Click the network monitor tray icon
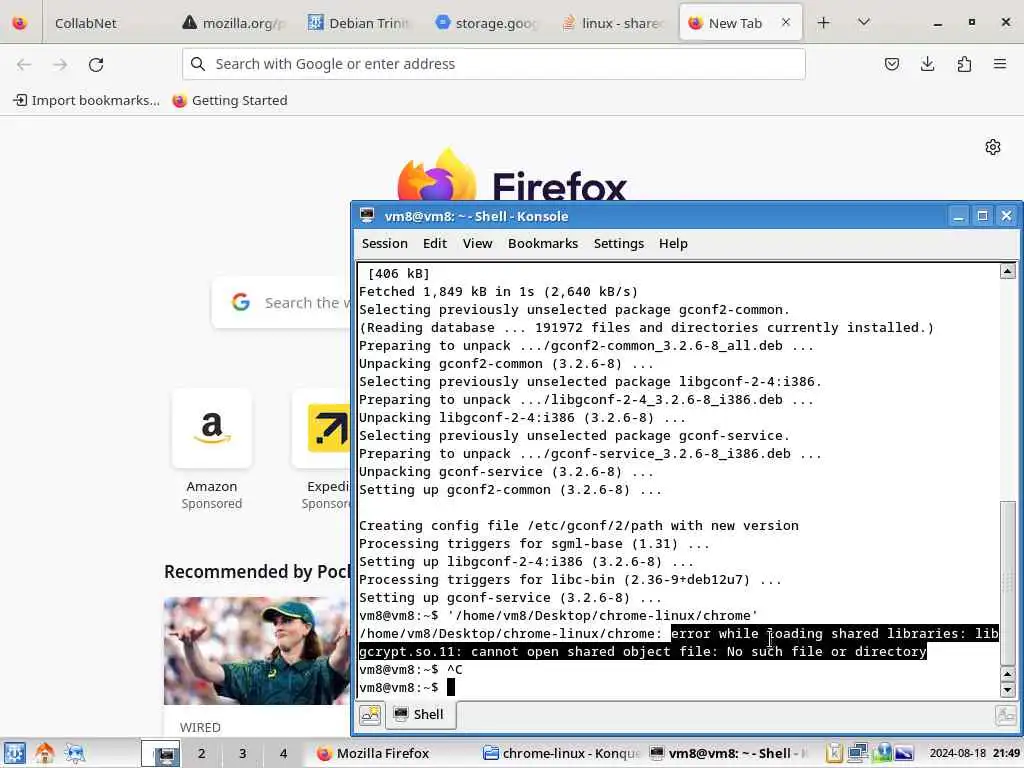The image size is (1024, 768). [x=857, y=753]
